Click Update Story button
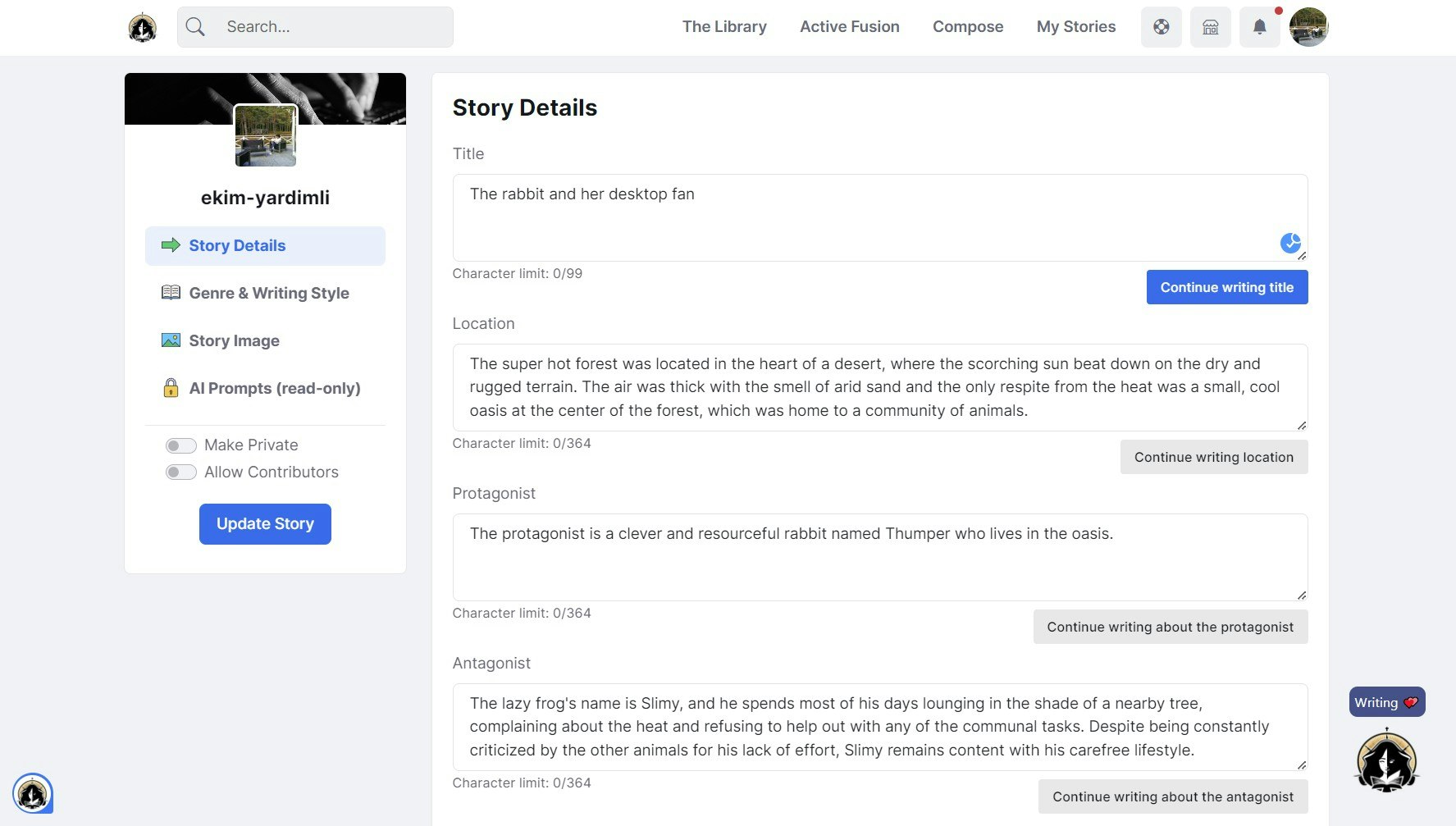The width and height of the screenshot is (1456, 826). tap(265, 524)
